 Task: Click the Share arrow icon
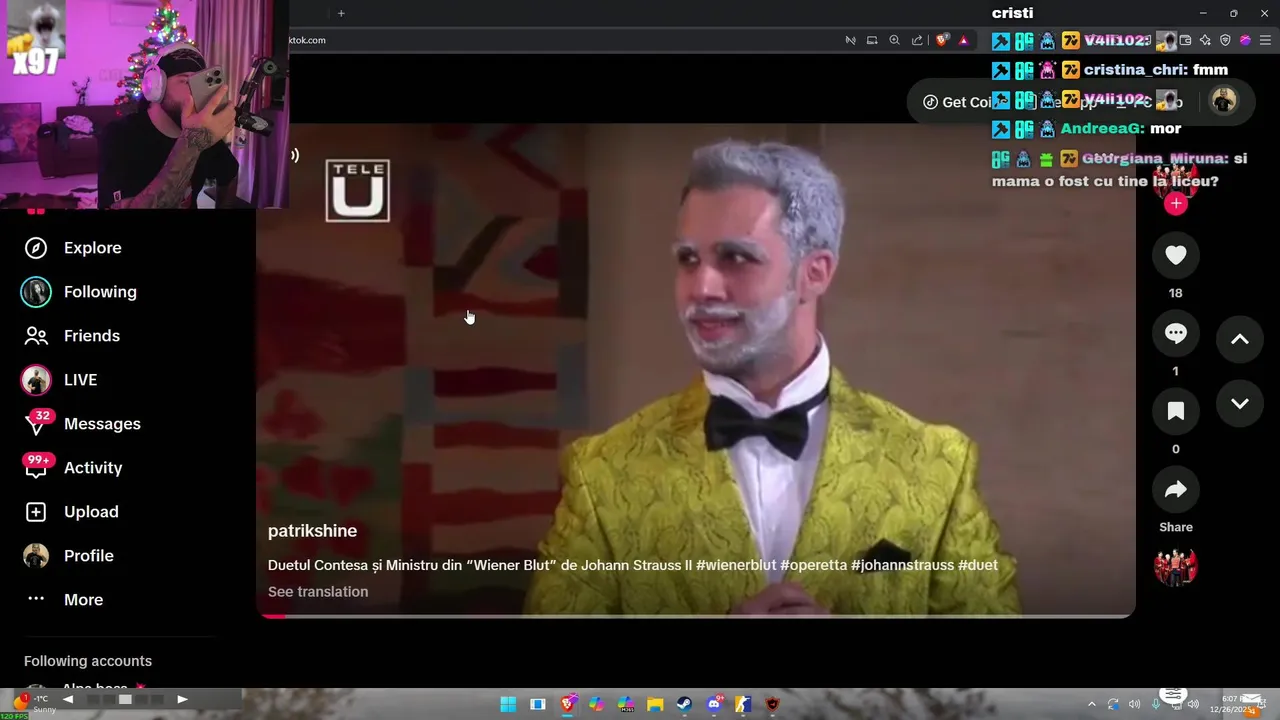[x=1176, y=489]
